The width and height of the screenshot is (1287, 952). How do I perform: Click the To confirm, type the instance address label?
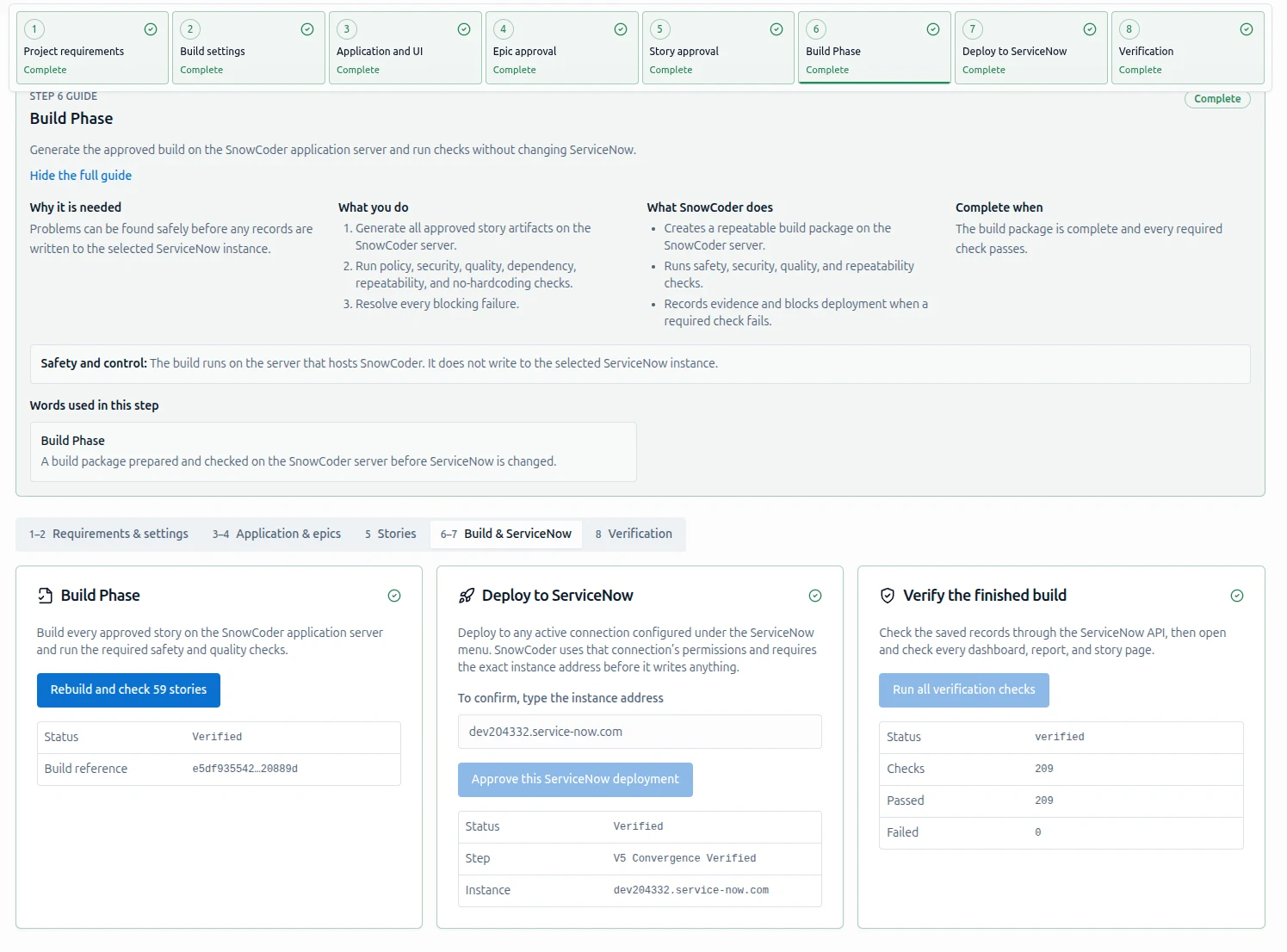pyautogui.click(x=560, y=698)
